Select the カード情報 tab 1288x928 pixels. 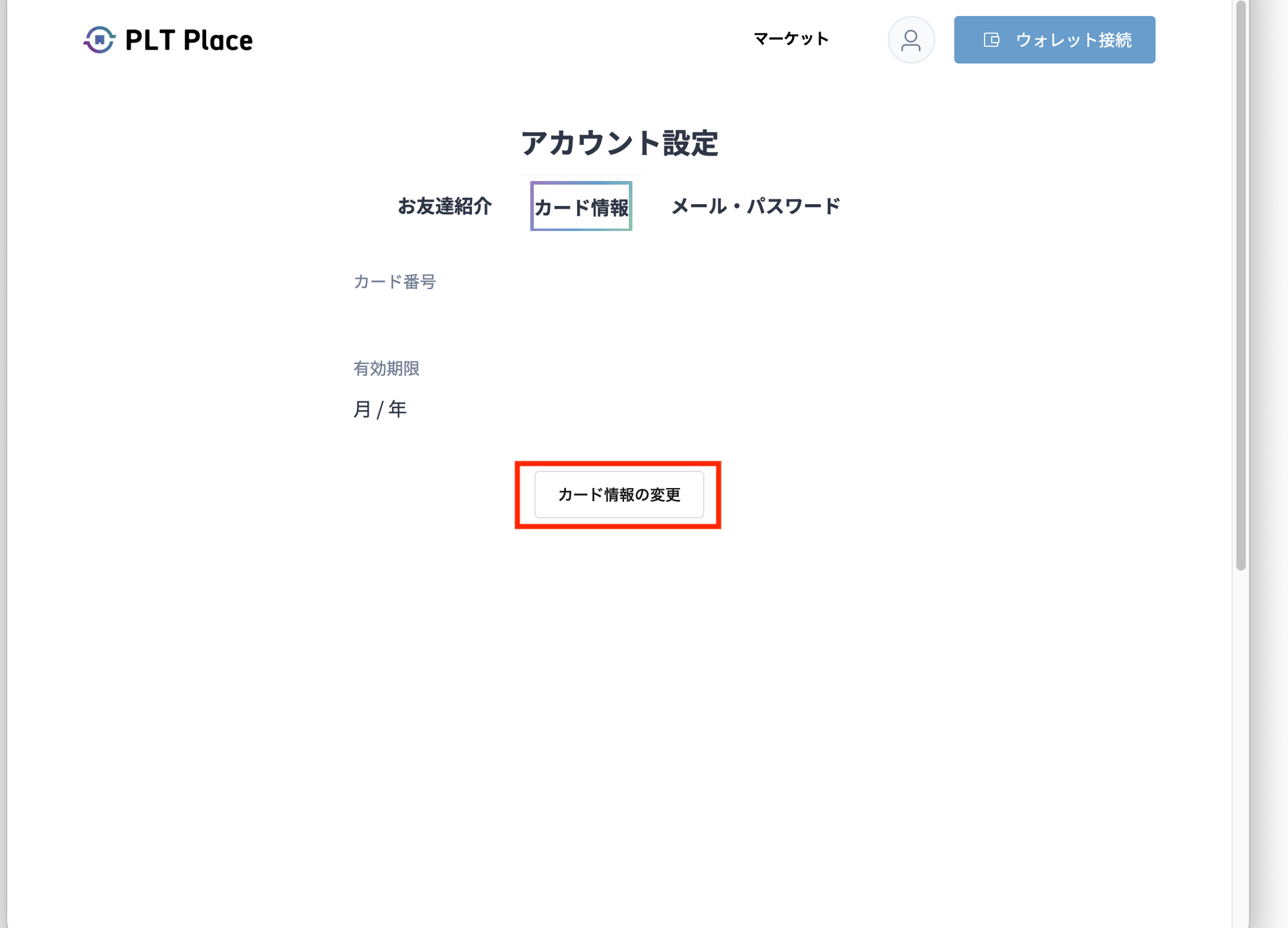[x=581, y=207]
